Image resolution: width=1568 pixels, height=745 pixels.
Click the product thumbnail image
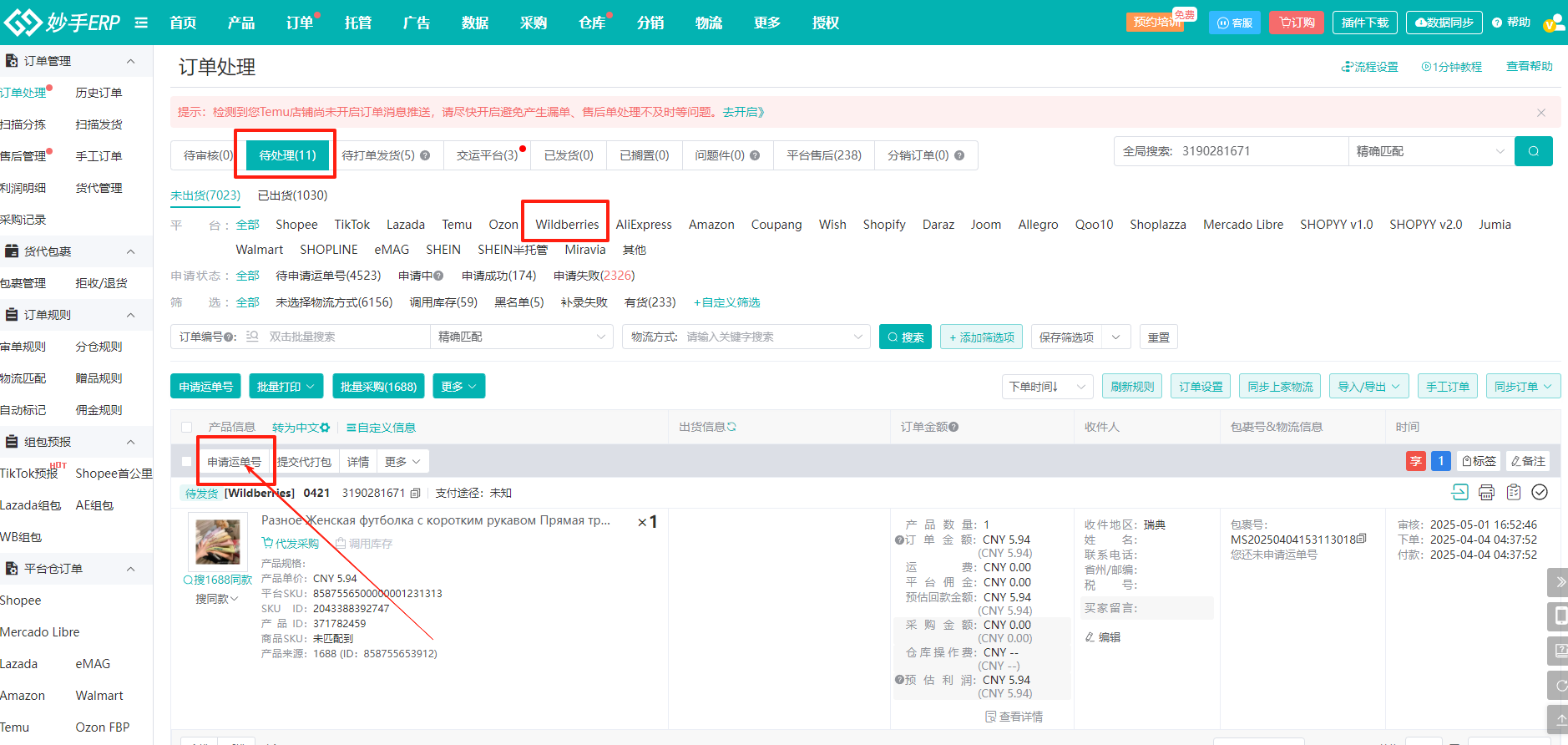pyautogui.click(x=218, y=541)
